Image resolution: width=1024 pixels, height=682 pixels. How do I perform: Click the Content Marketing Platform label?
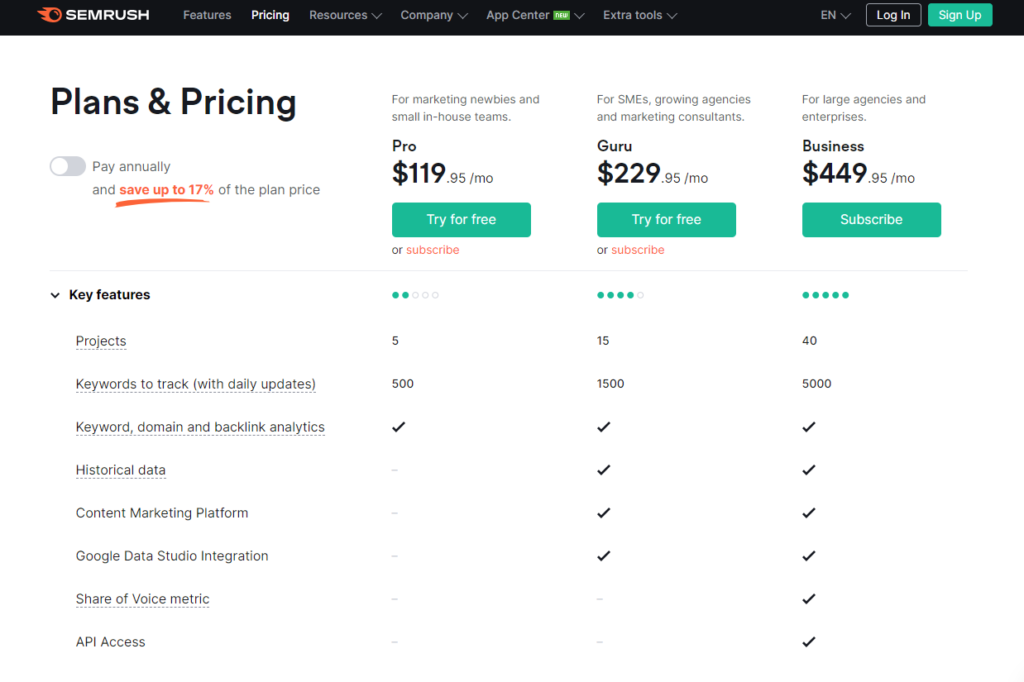162,513
